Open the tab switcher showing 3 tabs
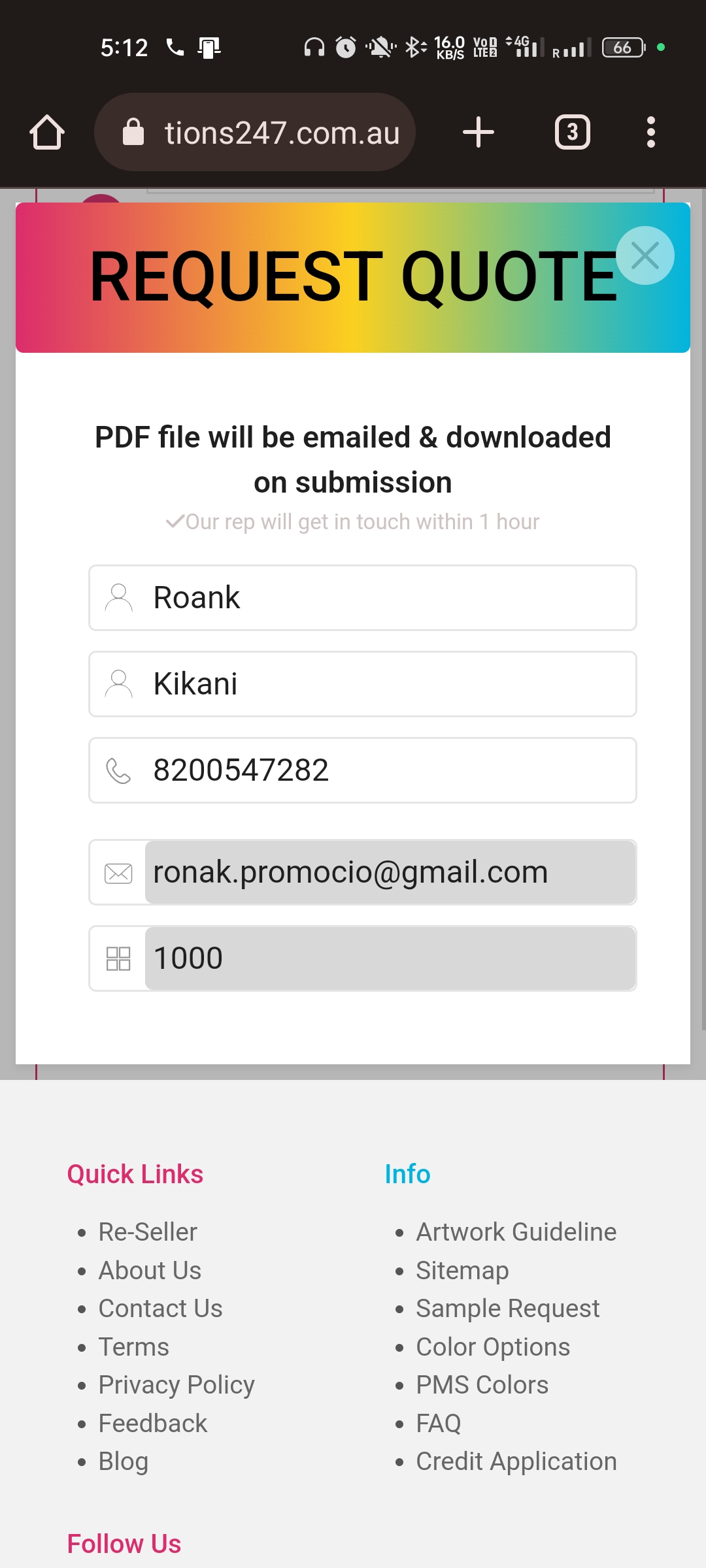Image resolution: width=706 pixels, height=1568 pixels. click(x=572, y=133)
